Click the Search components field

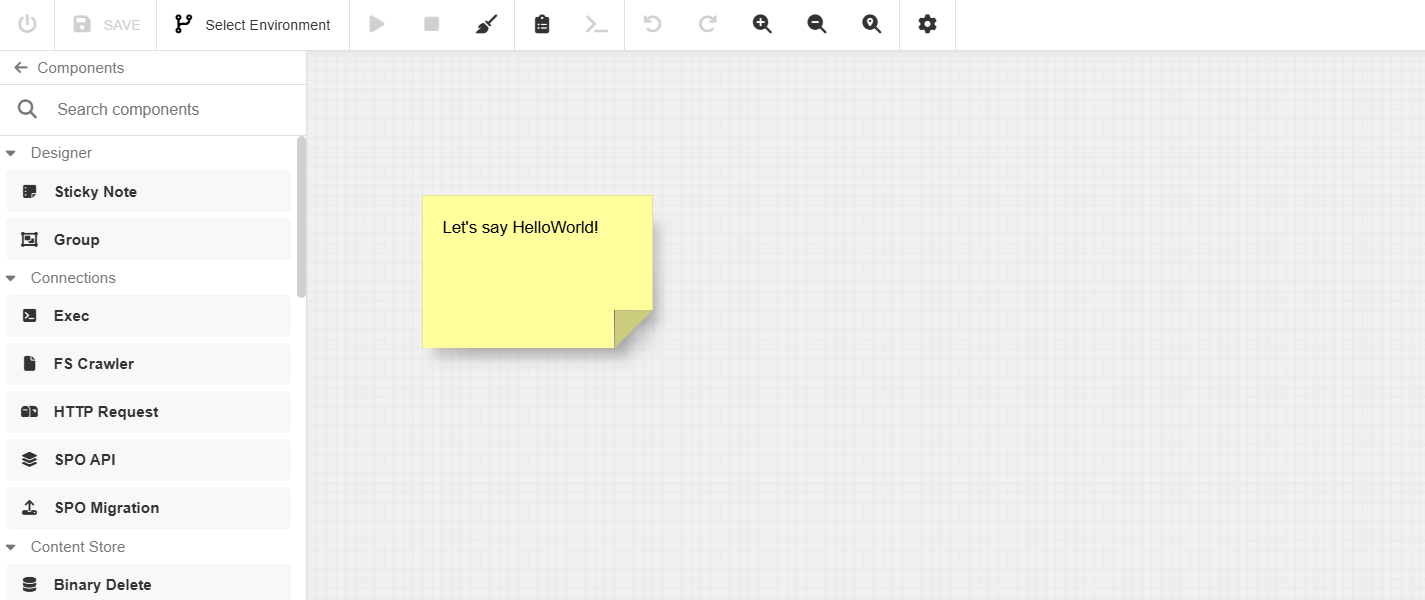click(x=170, y=110)
